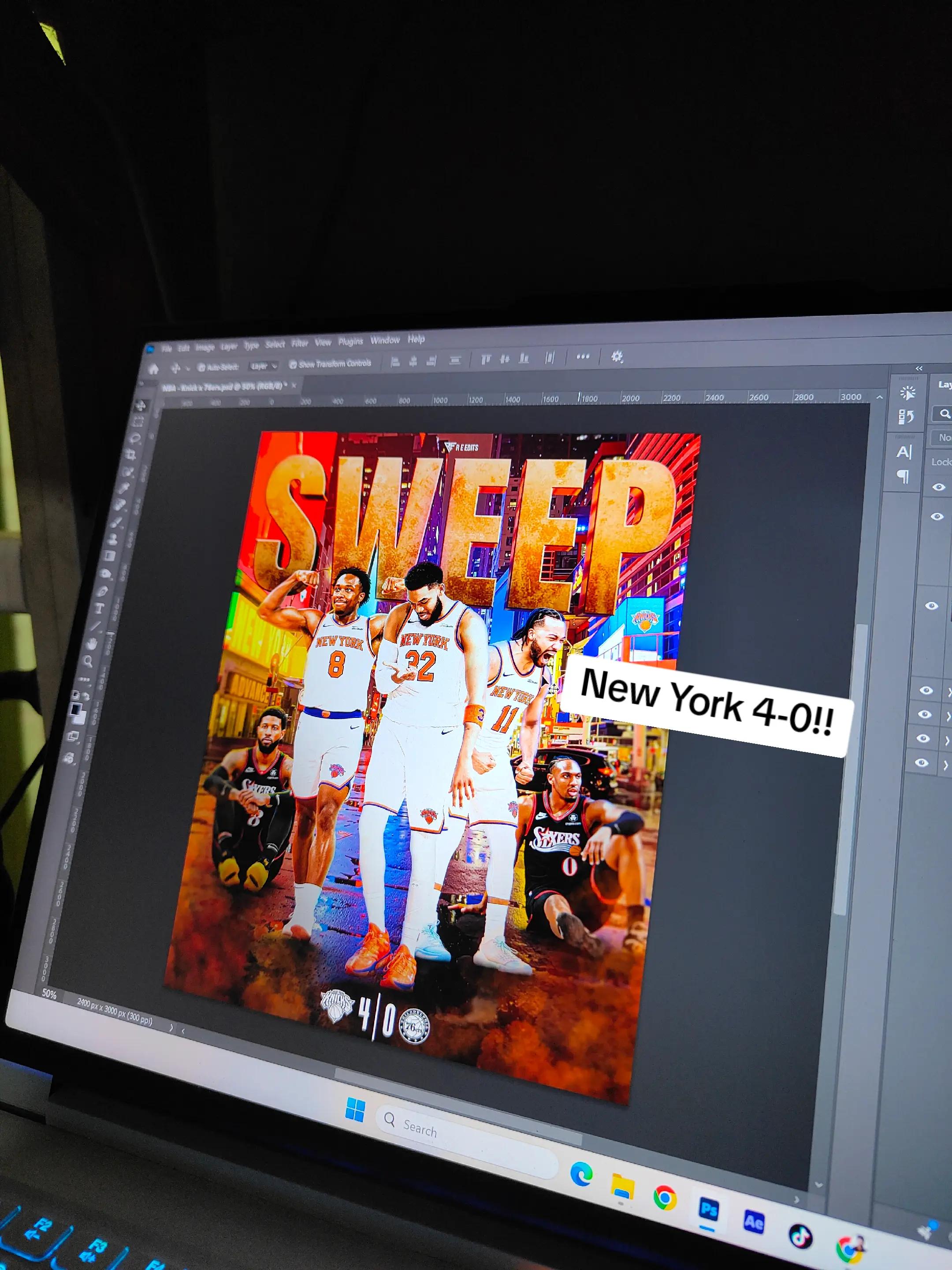Open the Layer menu

click(x=229, y=346)
